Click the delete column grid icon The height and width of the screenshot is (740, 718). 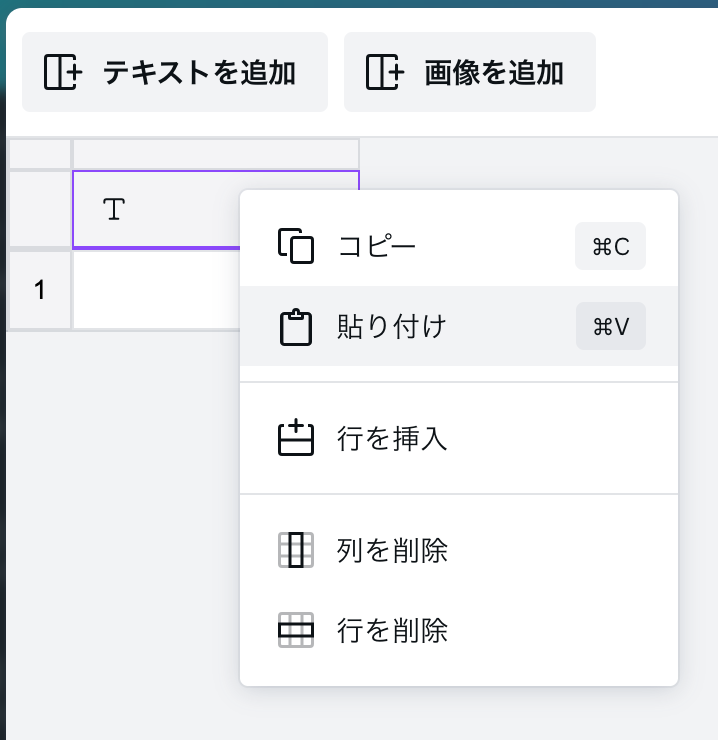[x=295, y=550]
